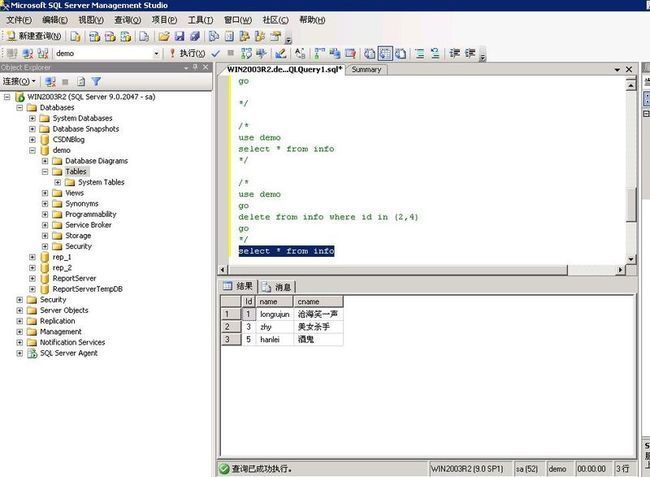This screenshot has height=477, width=650.
Task: Open Object Explorer from the toolbar icon
Action: click(x=245, y=36)
